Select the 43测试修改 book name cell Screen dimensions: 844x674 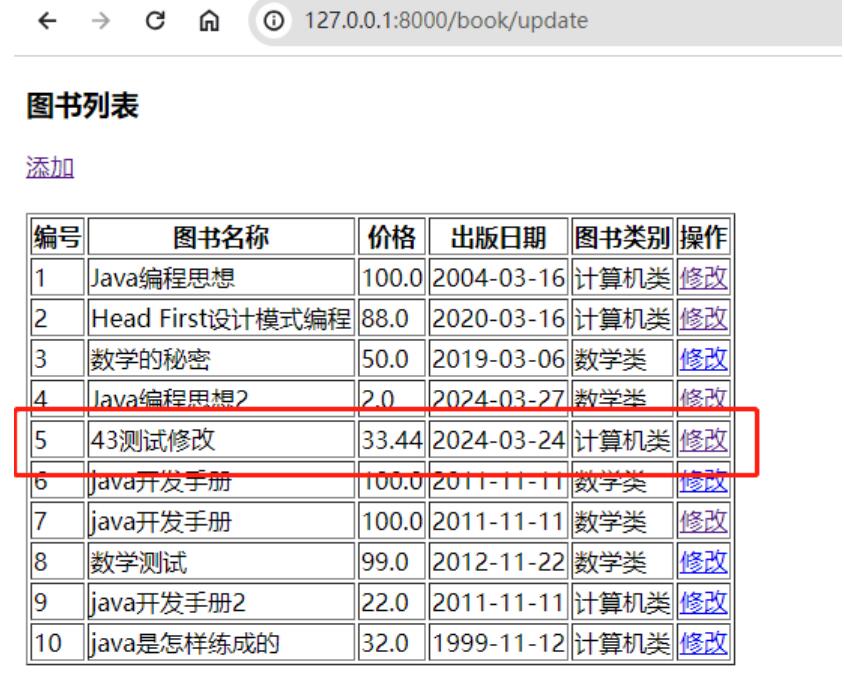pos(150,439)
